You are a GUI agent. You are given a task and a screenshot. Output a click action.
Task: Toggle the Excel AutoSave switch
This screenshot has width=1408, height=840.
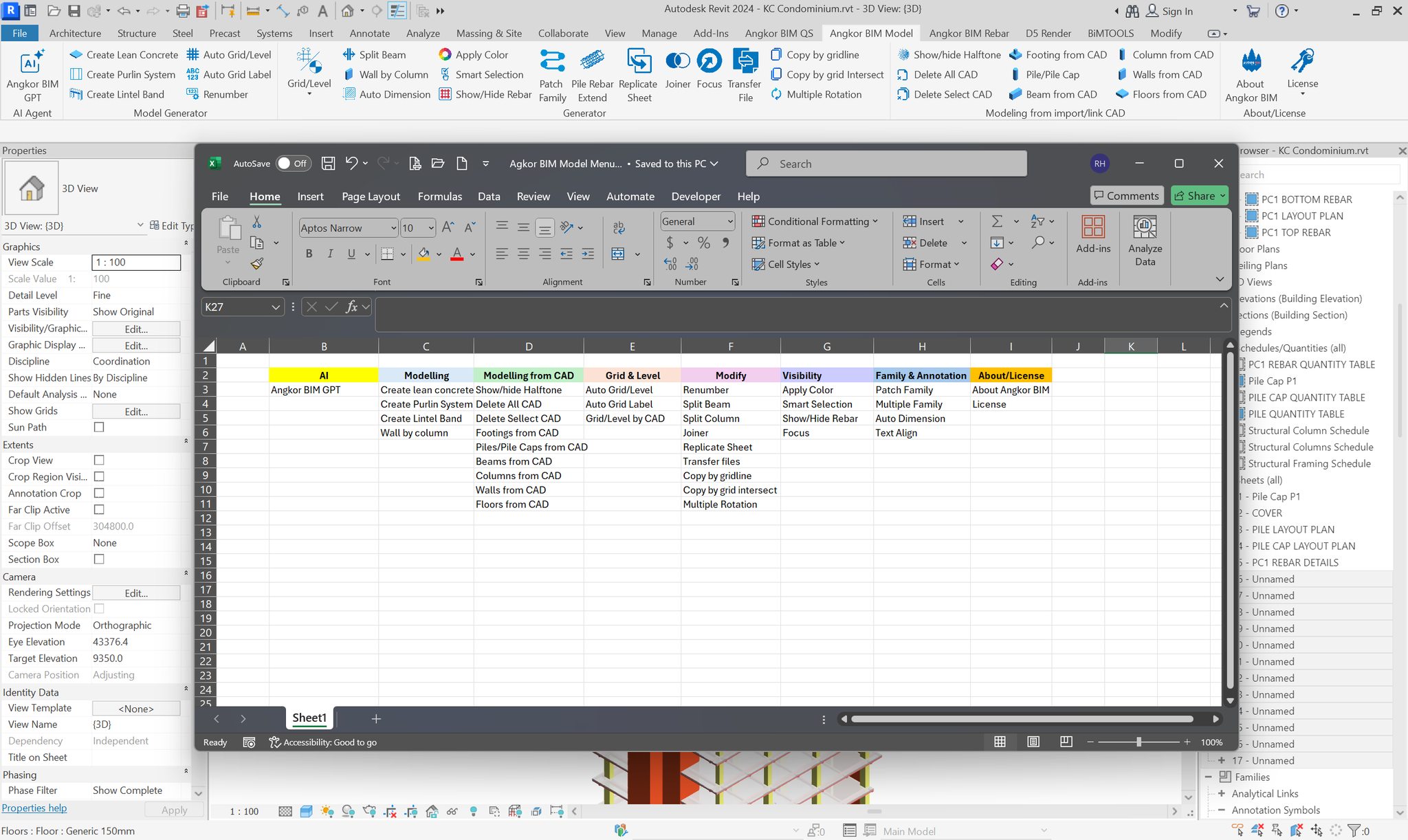[x=294, y=164]
